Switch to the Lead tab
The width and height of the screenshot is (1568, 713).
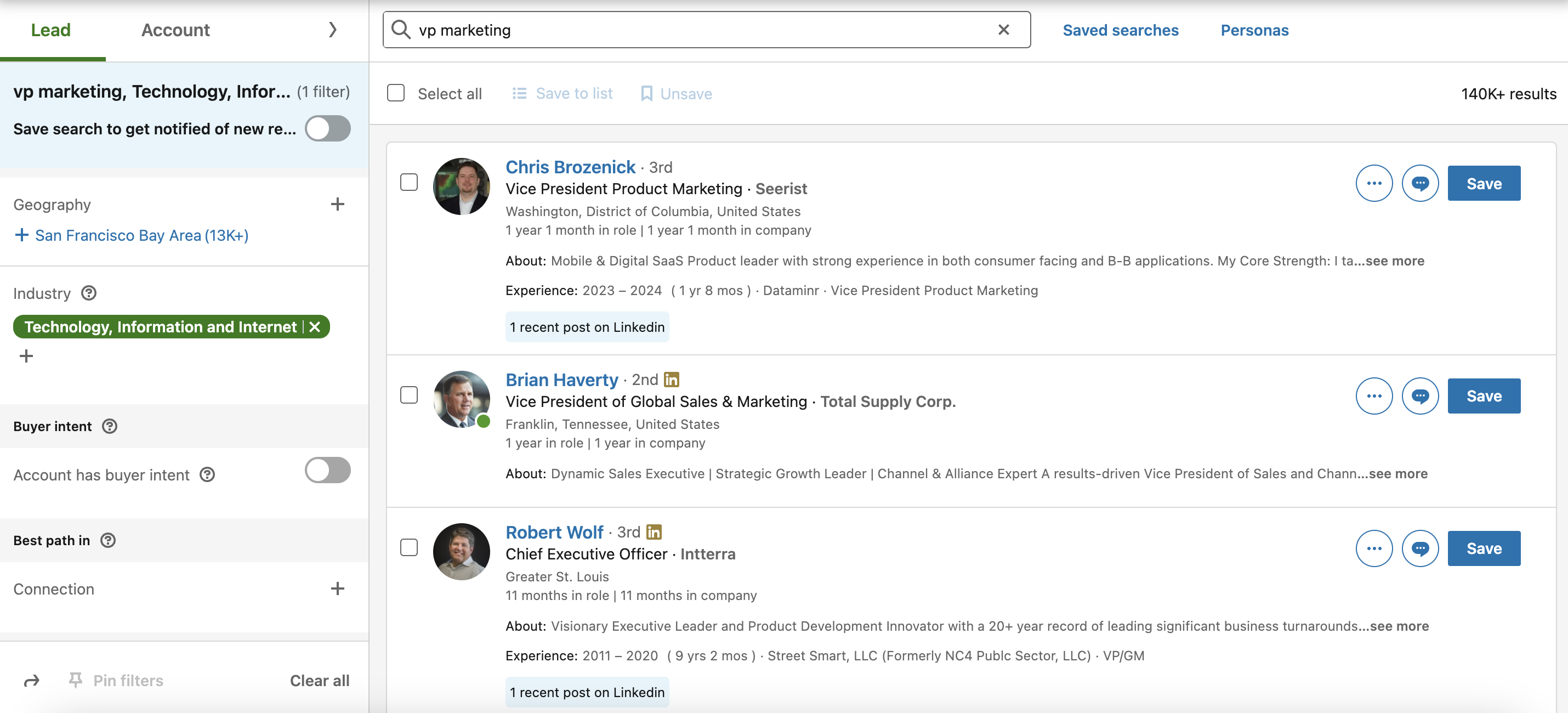tap(51, 30)
